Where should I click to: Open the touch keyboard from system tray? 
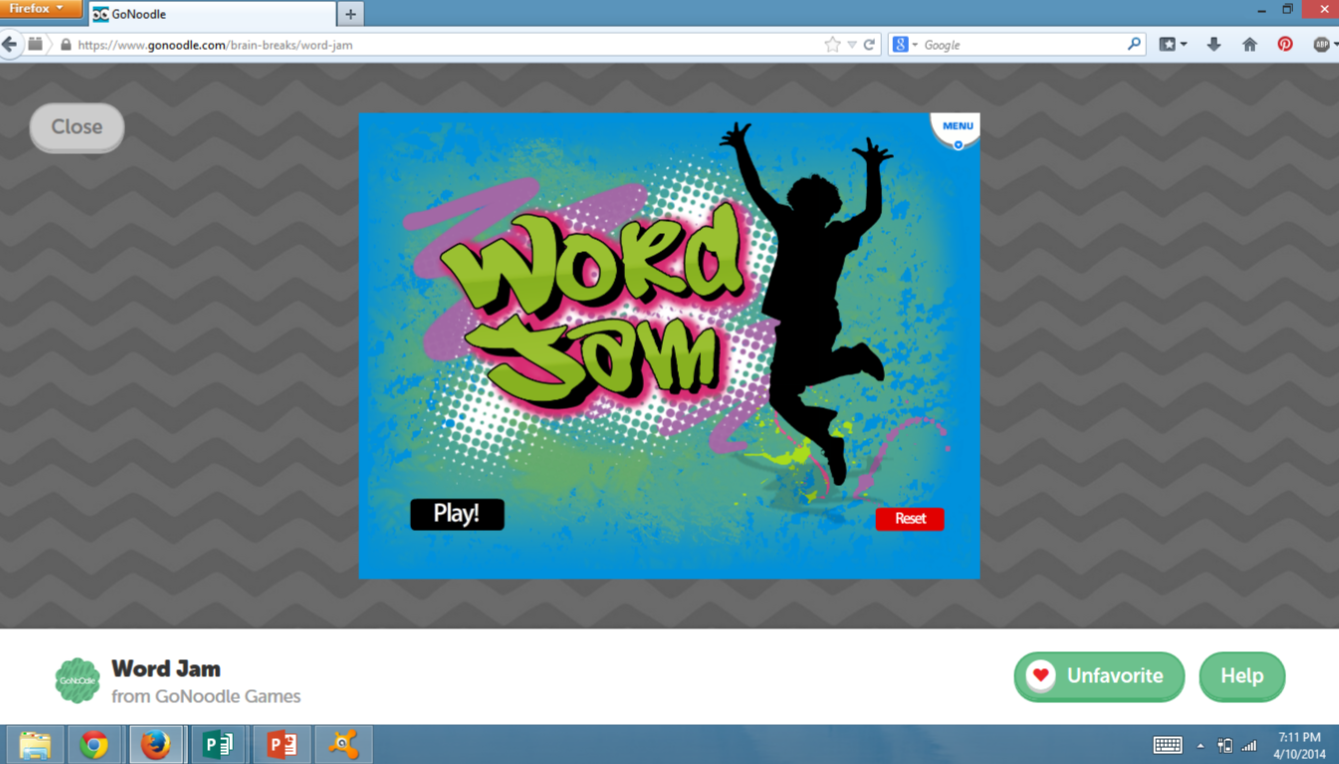pyautogui.click(x=1168, y=744)
